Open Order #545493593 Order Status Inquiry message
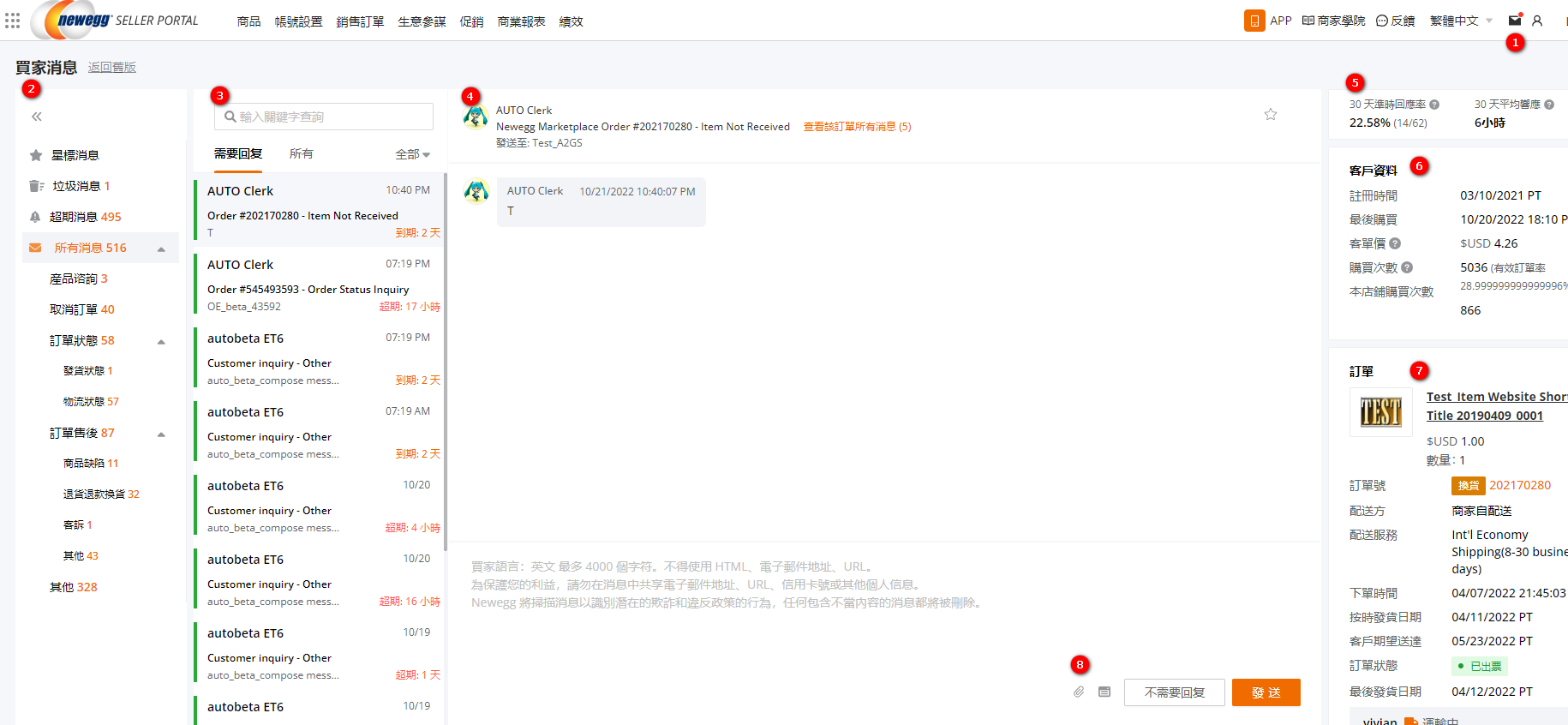Screen dimensions: 1568x725 [x=318, y=285]
